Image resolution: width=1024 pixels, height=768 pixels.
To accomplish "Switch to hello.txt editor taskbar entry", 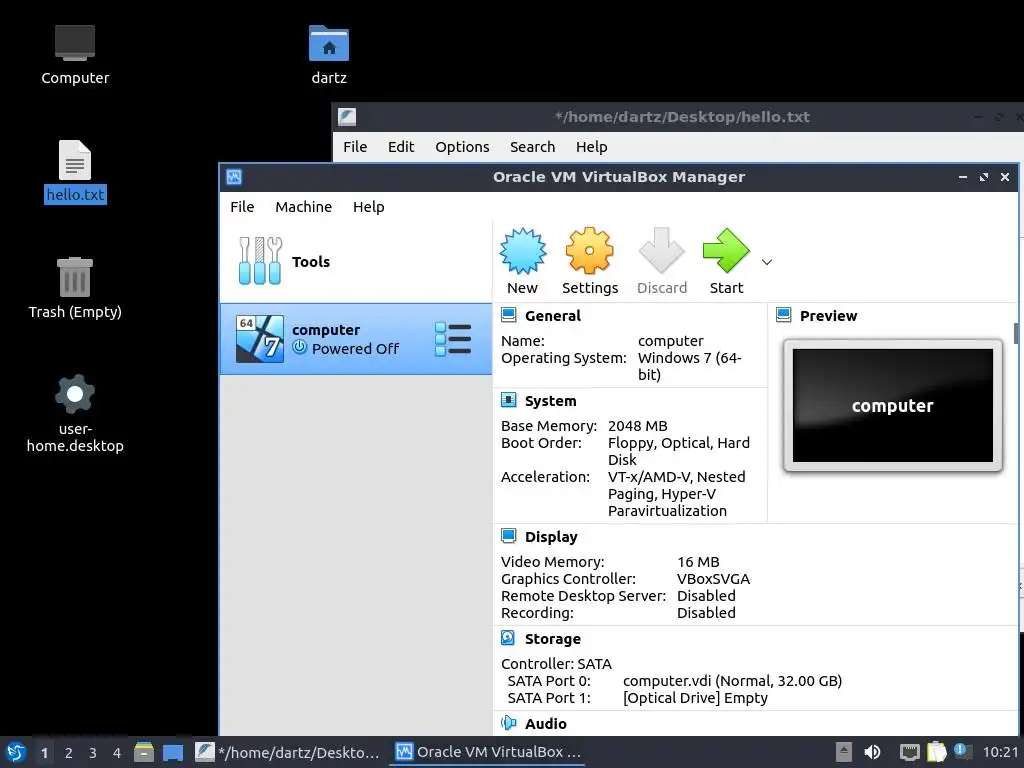I will tap(287, 752).
